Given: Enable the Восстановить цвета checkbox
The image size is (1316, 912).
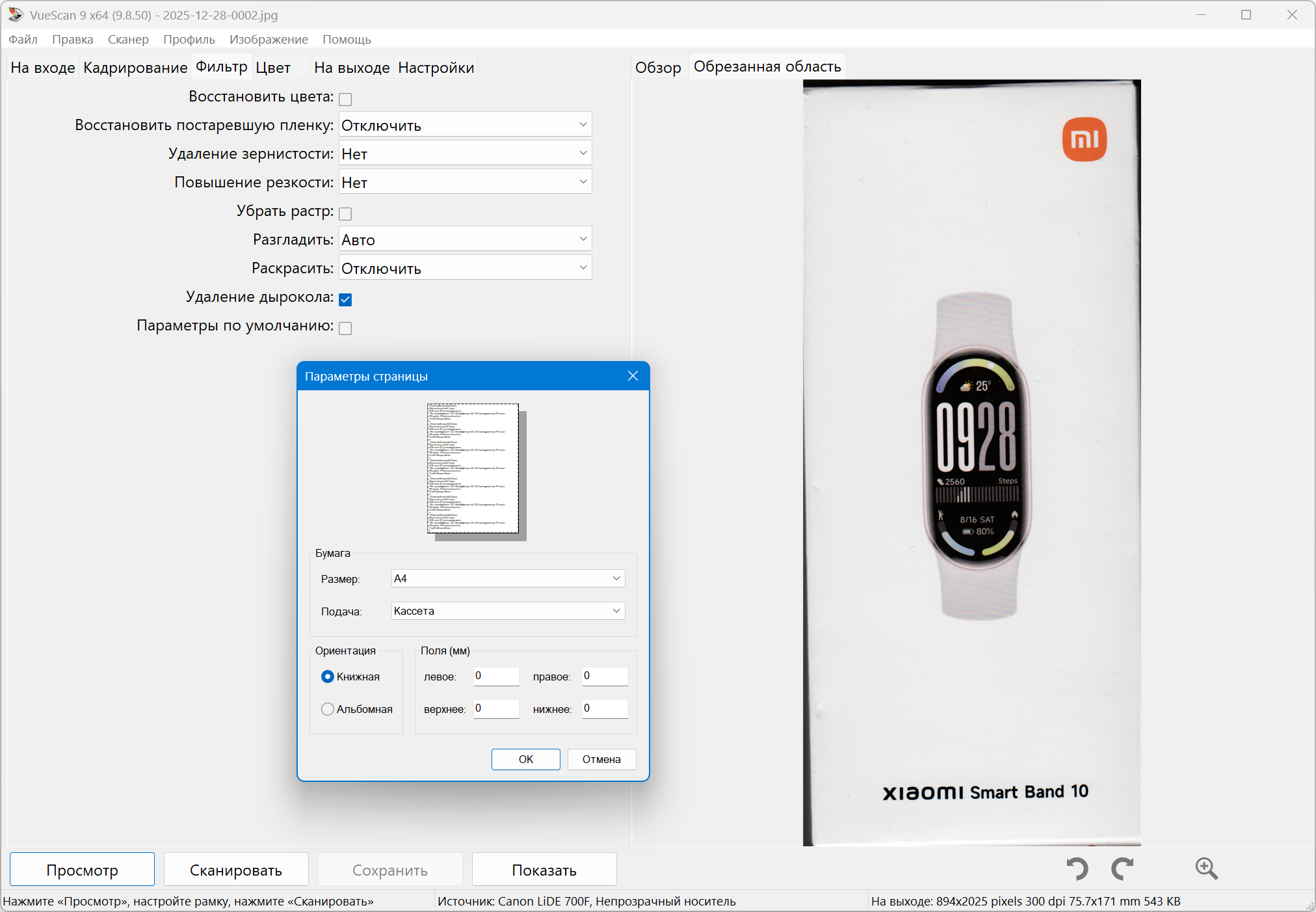Looking at the screenshot, I should 345,100.
